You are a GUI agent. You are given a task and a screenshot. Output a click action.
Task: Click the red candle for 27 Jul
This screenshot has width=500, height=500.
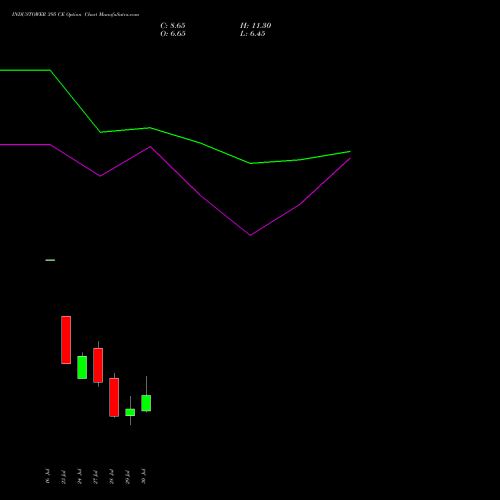click(98, 365)
